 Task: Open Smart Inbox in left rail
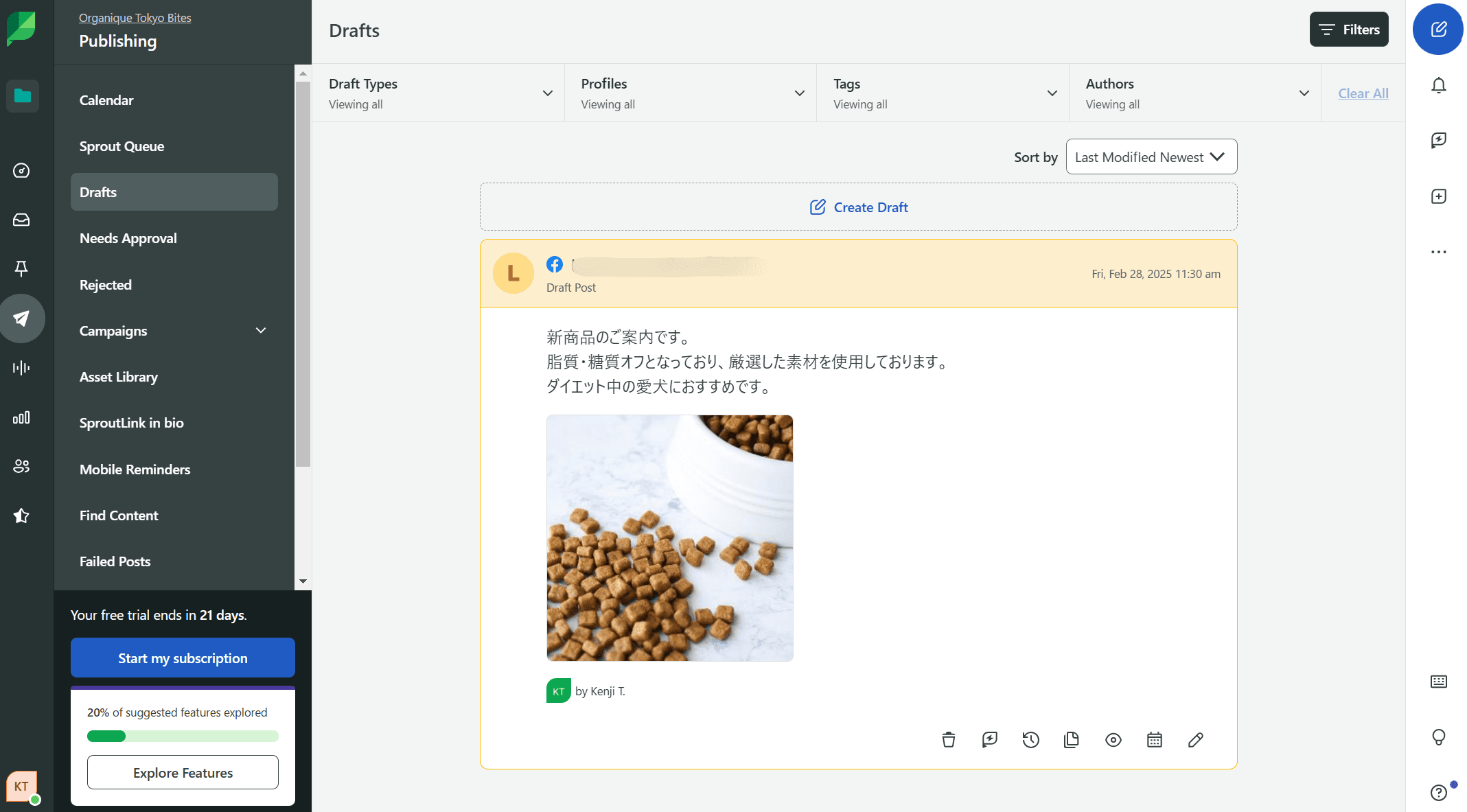tap(21, 220)
